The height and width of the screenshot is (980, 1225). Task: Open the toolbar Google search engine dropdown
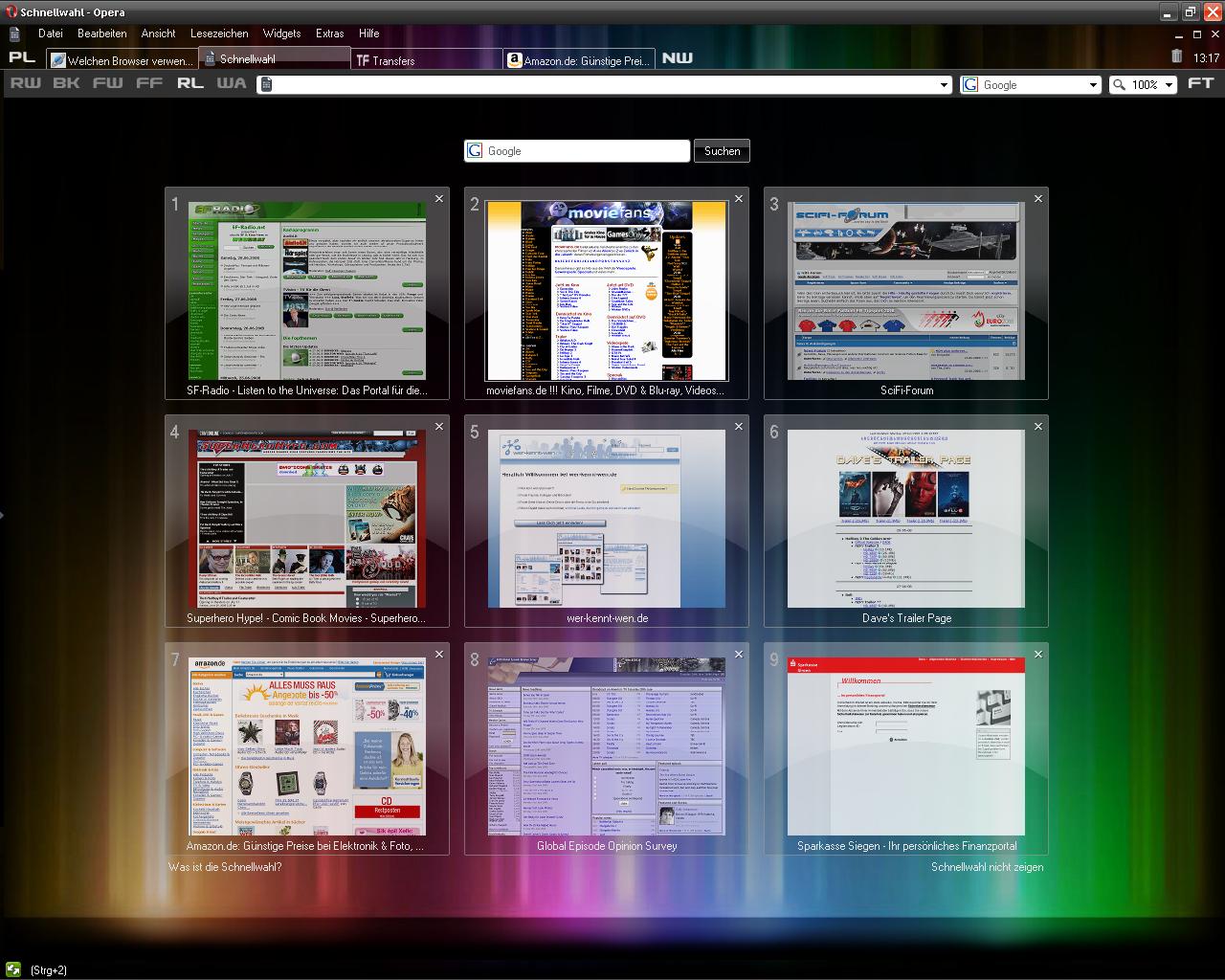tap(1093, 85)
